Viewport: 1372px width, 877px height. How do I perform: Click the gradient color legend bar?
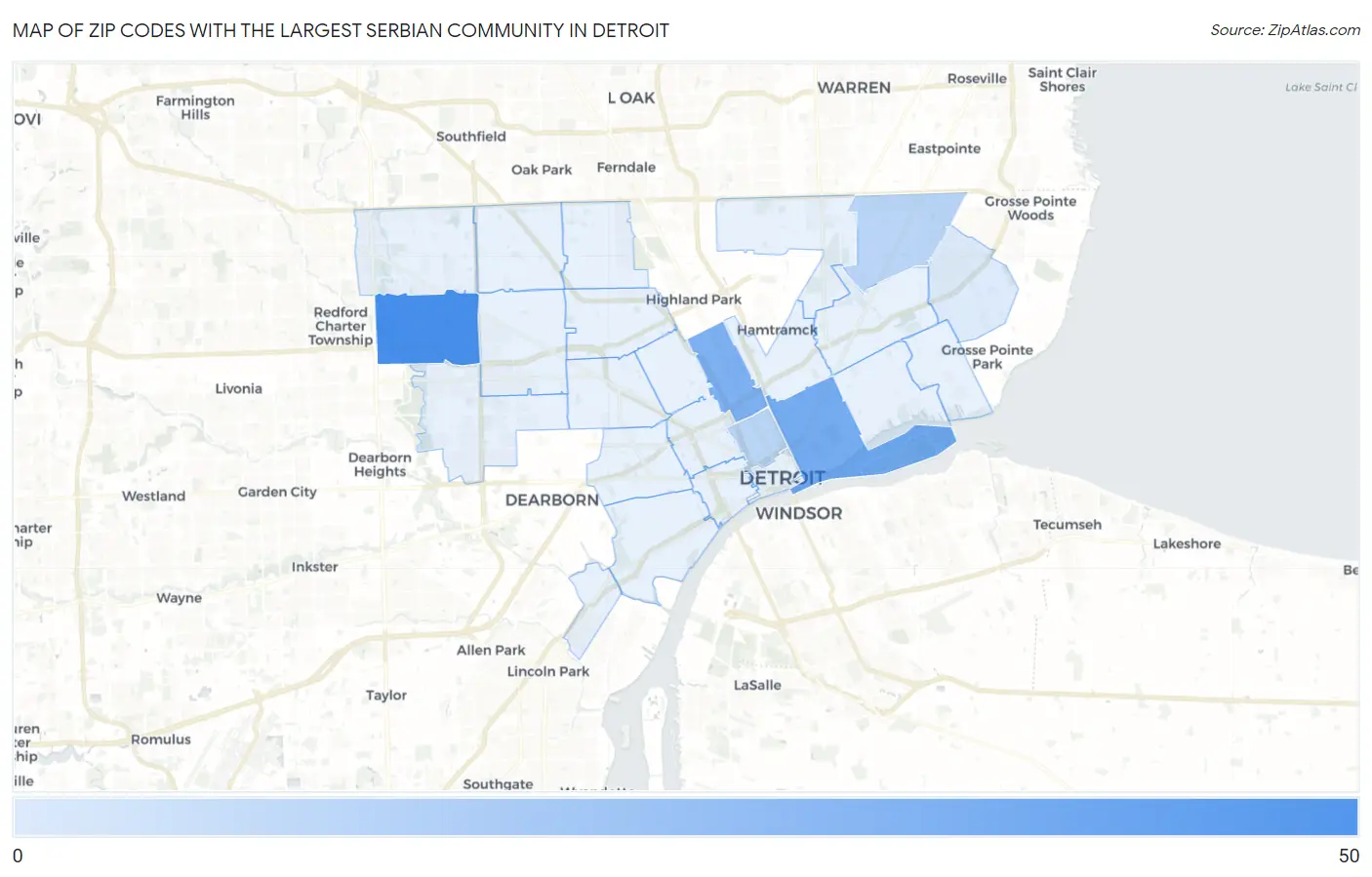pyautogui.click(x=685, y=817)
